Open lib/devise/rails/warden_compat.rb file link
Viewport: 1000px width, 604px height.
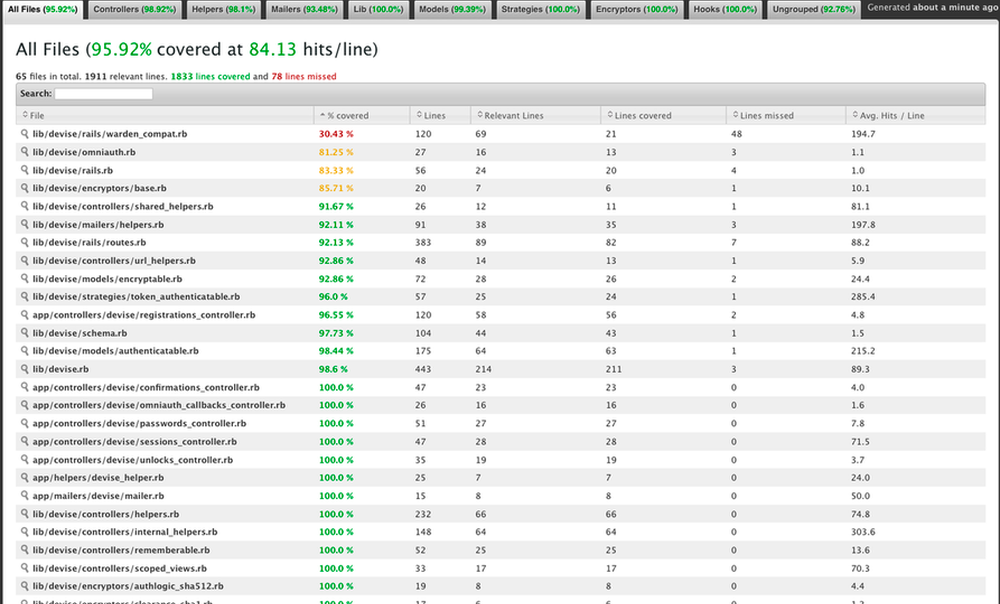[x=110, y=134]
